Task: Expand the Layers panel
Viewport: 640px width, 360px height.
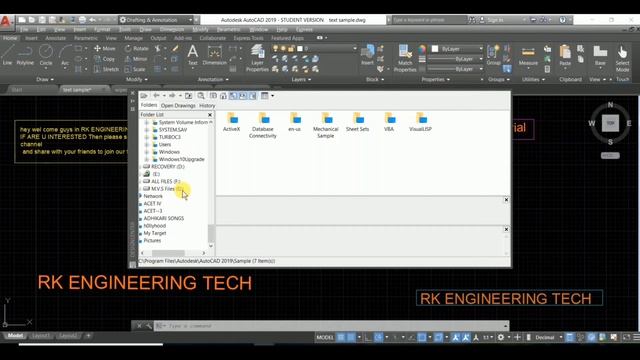Action: (x=301, y=79)
